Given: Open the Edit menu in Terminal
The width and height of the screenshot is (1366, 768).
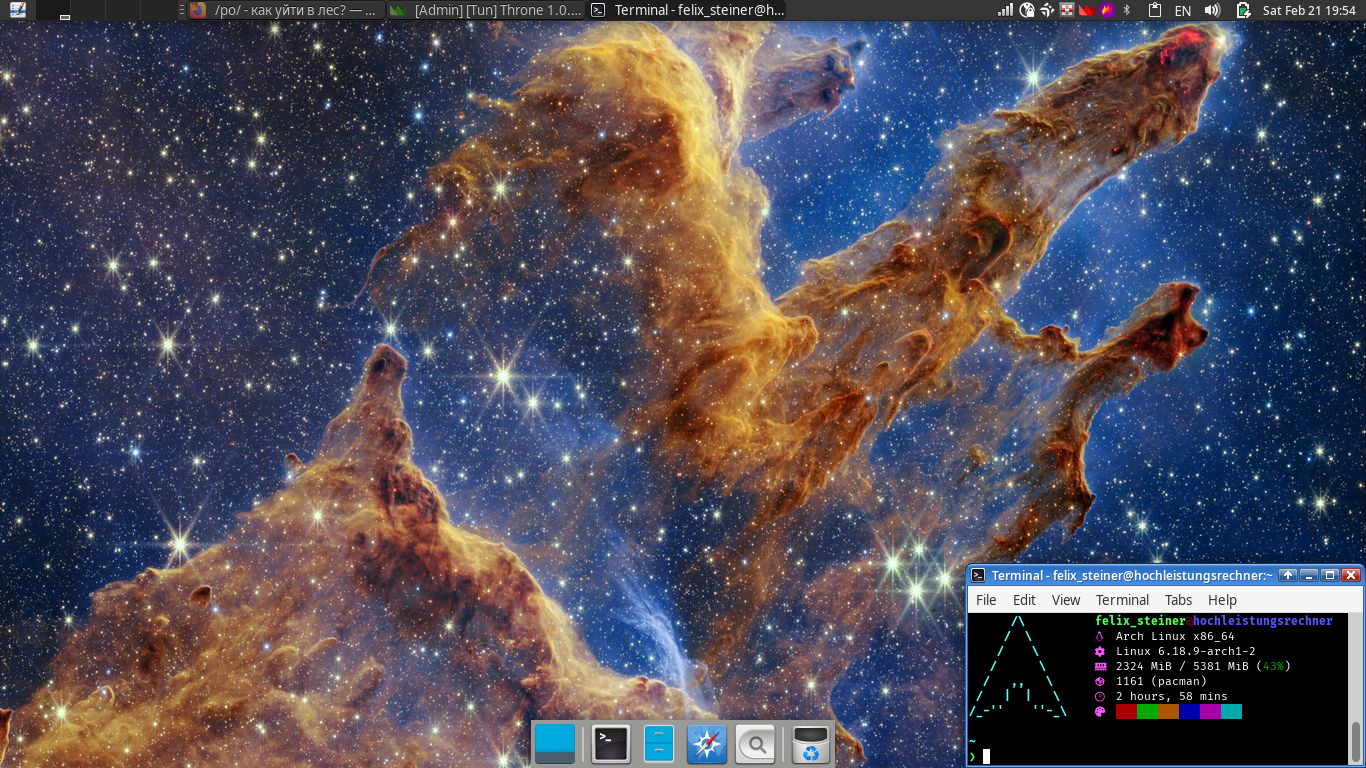Looking at the screenshot, I should coord(1024,600).
